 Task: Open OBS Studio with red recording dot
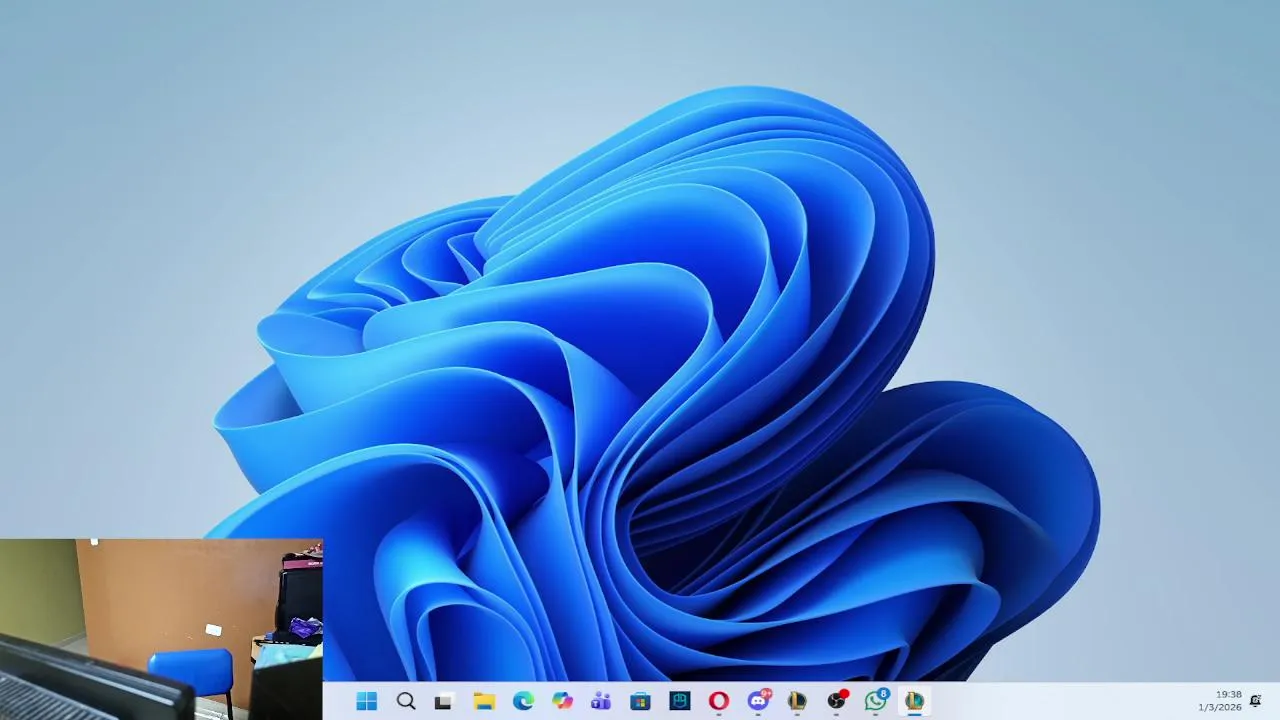tap(837, 700)
